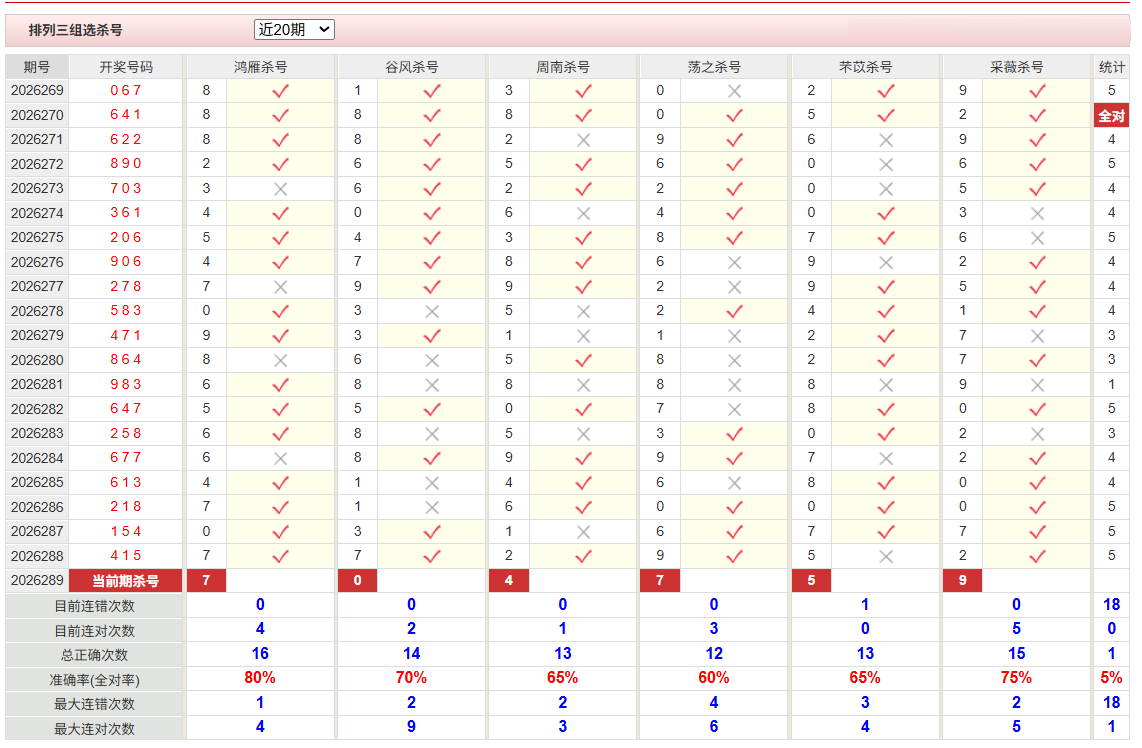
Task: Click draw number 890 in row 2026272
Action: [x=126, y=164]
